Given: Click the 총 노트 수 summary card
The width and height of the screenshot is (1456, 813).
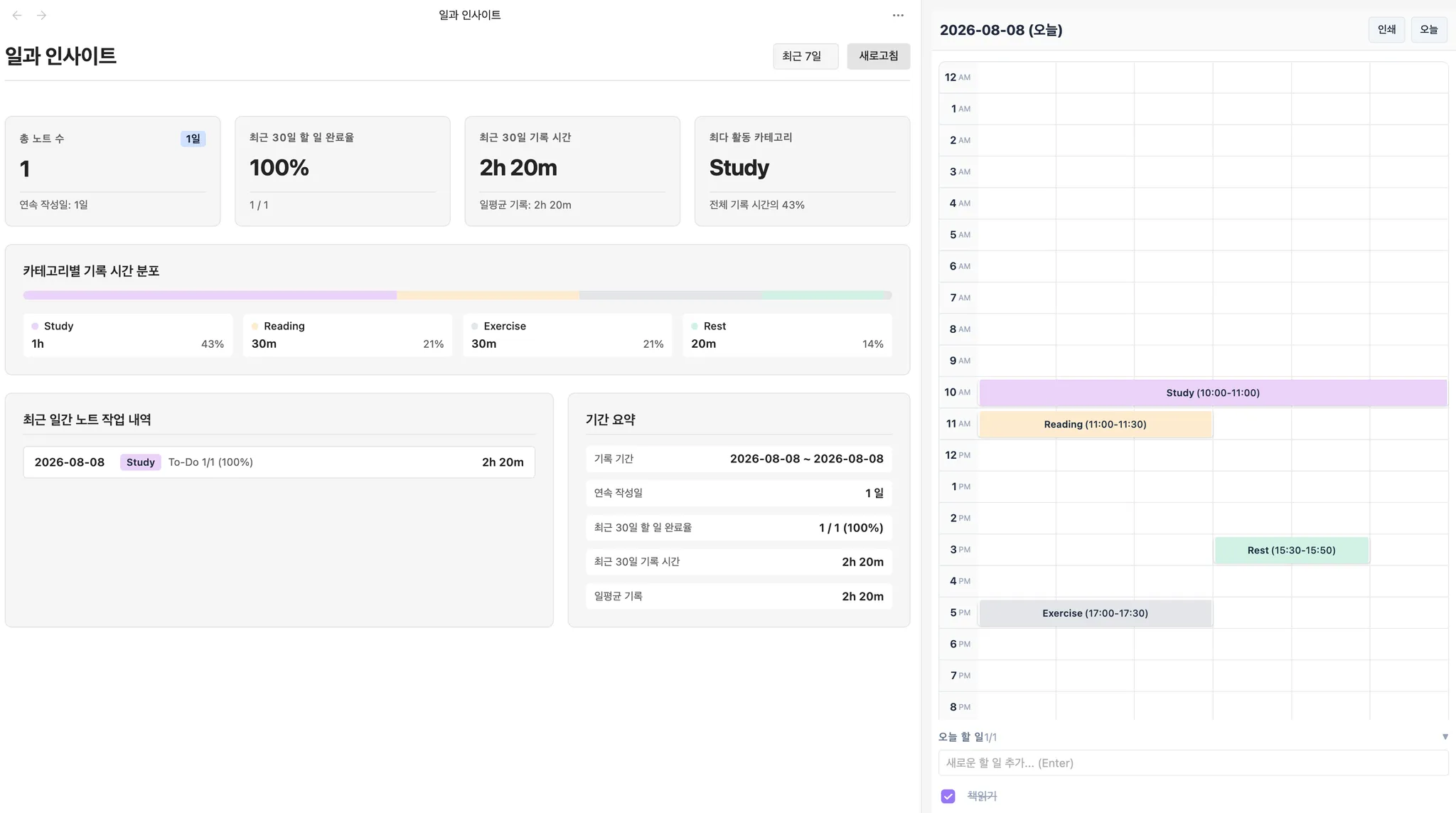Looking at the screenshot, I should (x=112, y=171).
